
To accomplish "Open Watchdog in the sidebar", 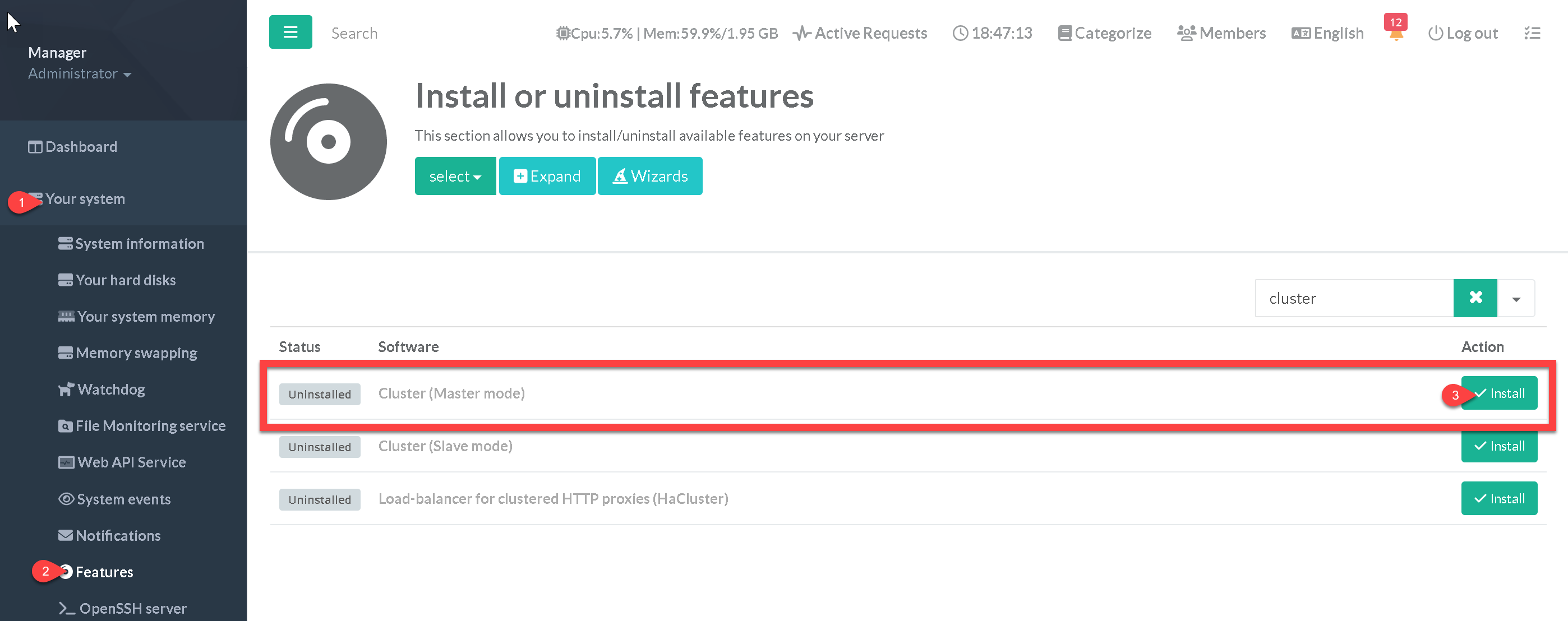I will [x=111, y=390].
